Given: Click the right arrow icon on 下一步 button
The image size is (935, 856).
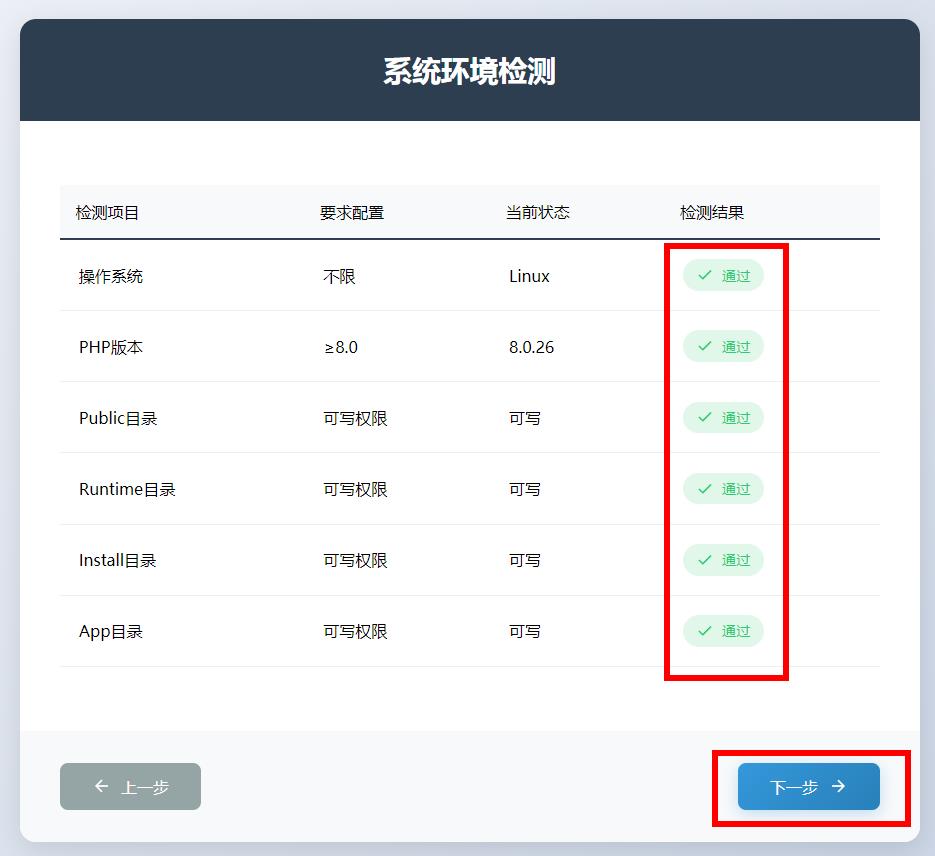Looking at the screenshot, I should tap(837, 787).
